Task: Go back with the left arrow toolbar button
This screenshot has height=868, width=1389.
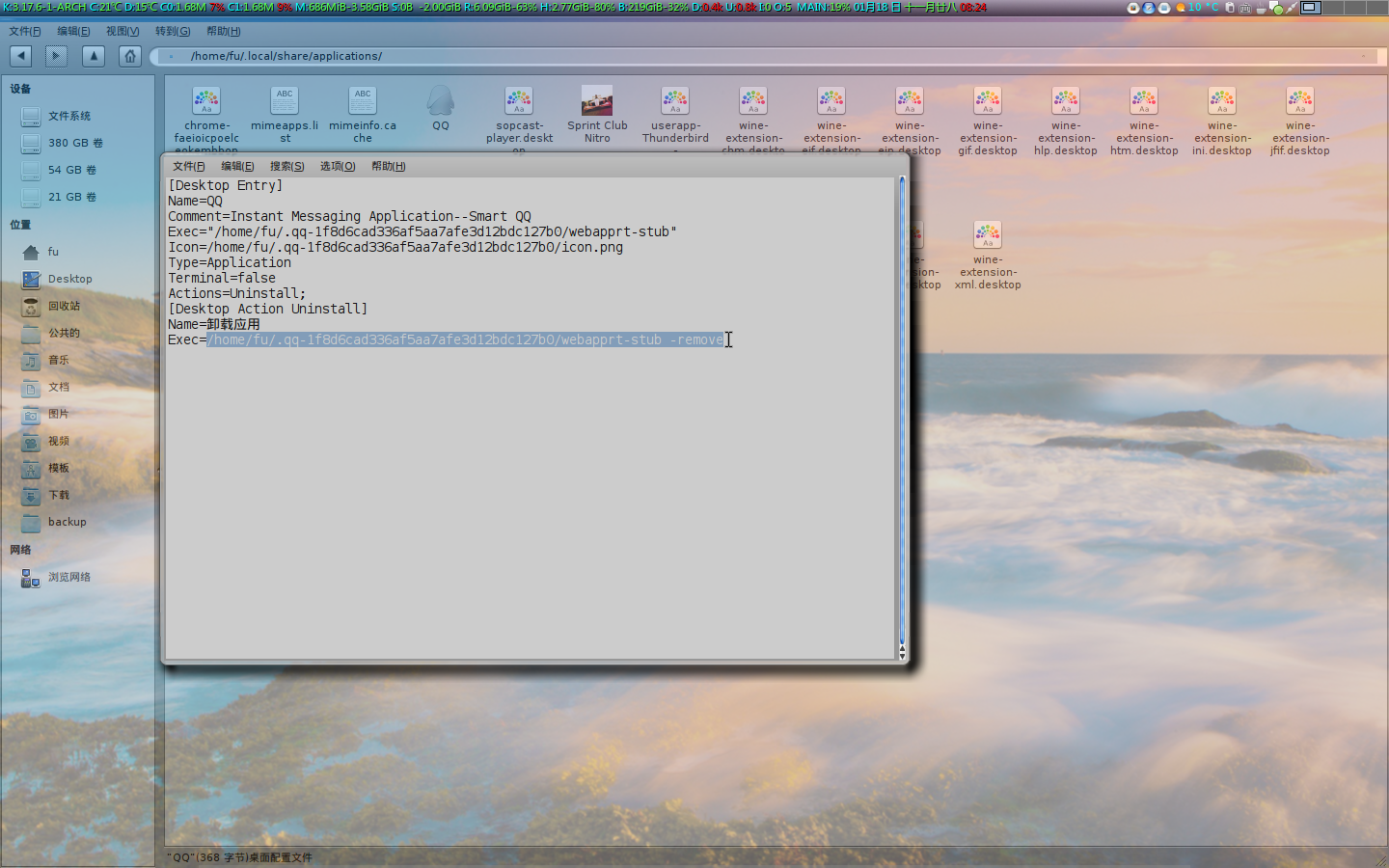Action: (x=20, y=56)
